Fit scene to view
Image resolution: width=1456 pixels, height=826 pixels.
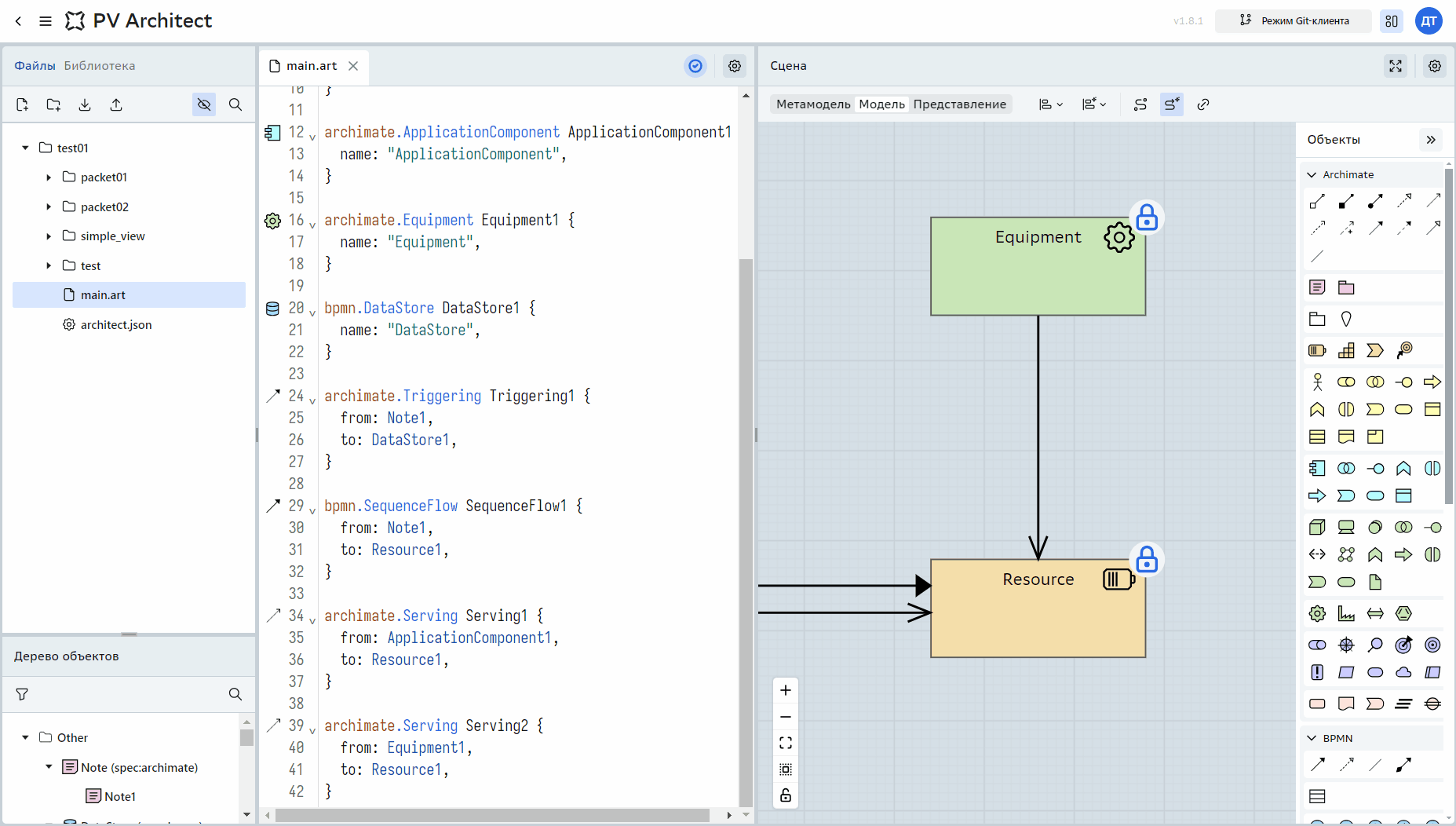tap(786, 743)
